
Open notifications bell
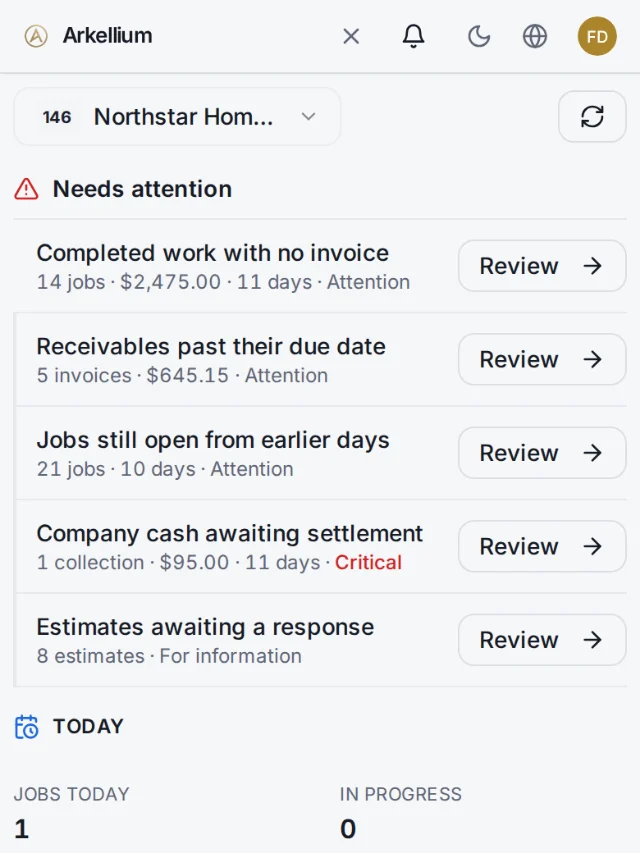(x=413, y=36)
